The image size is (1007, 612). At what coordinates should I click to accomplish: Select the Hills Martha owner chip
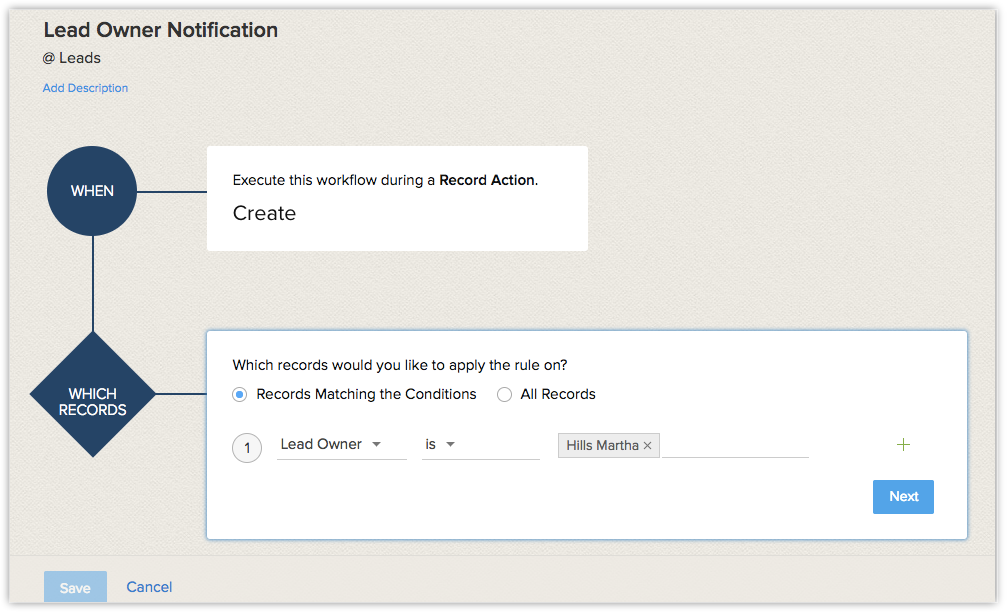(602, 446)
